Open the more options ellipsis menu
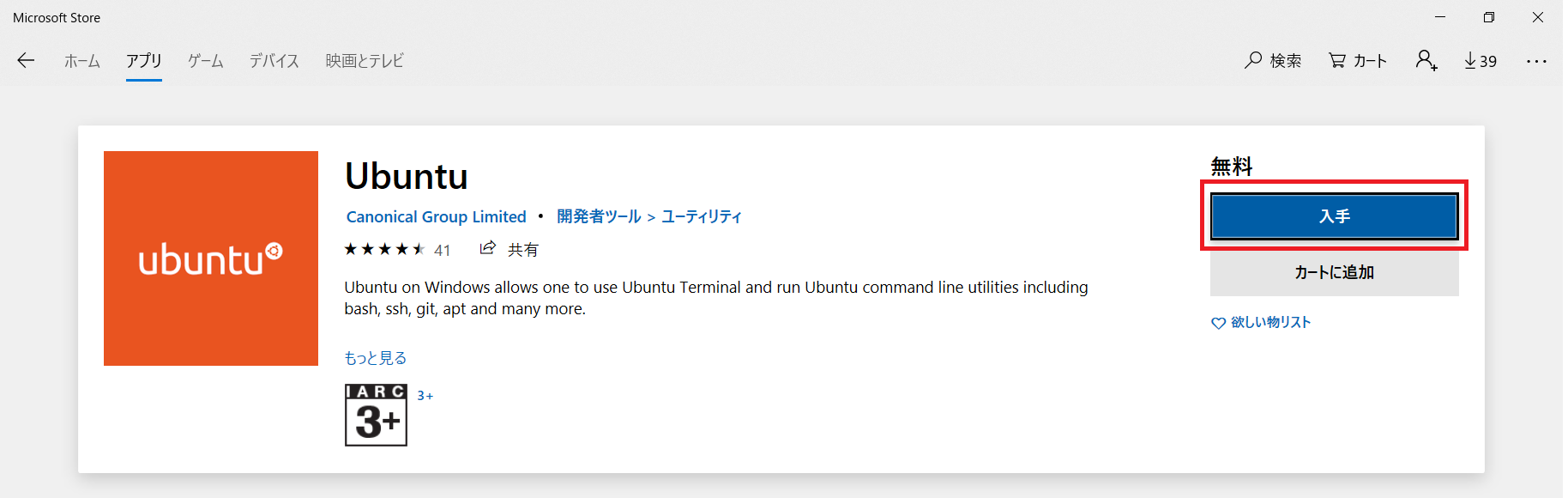The height and width of the screenshot is (498, 1568). pyautogui.click(x=1536, y=61)
